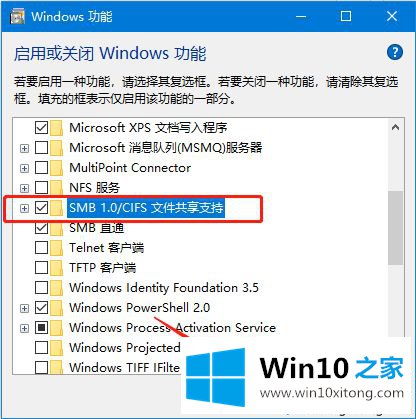Select the SMB 直通 list item

pos(97,228)
